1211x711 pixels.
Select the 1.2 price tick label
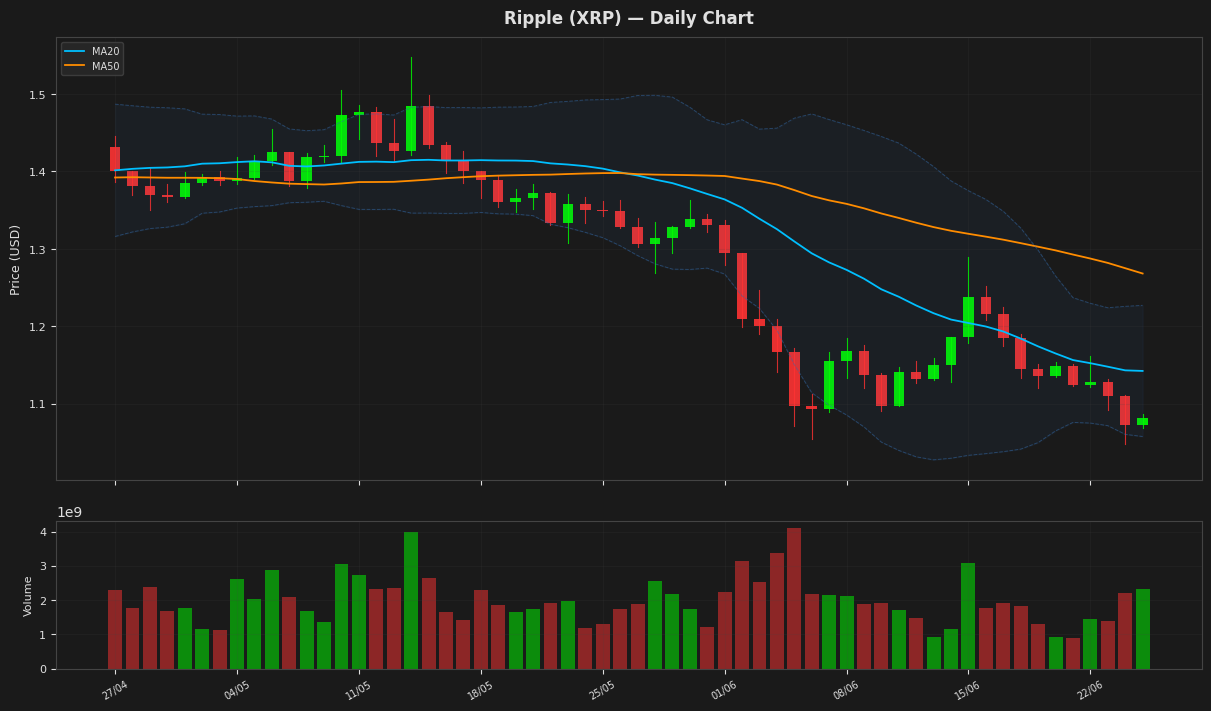point(38,327)
